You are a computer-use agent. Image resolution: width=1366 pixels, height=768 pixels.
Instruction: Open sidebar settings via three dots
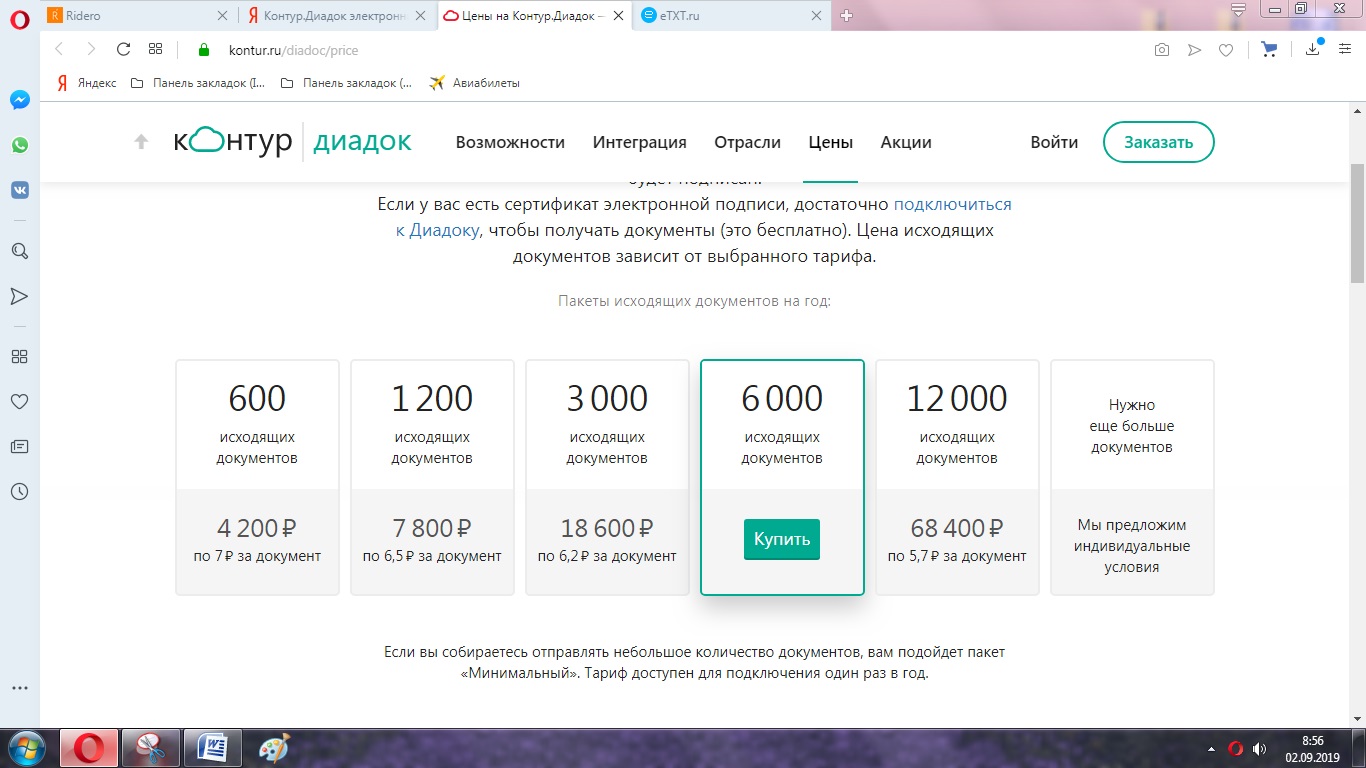click(x=19, y=688)
